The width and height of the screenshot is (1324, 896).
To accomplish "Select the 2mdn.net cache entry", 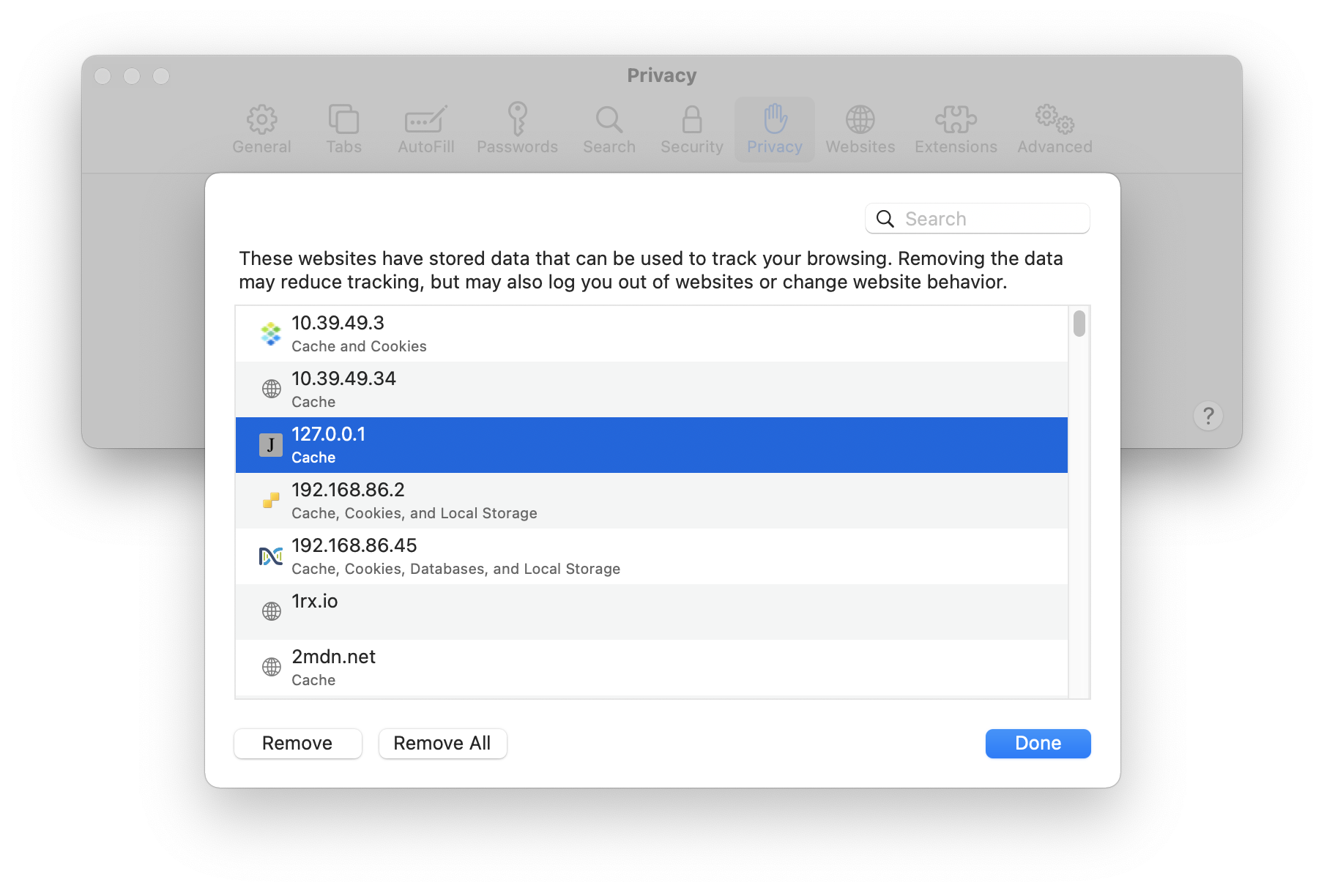I will (x=650, y=667).
